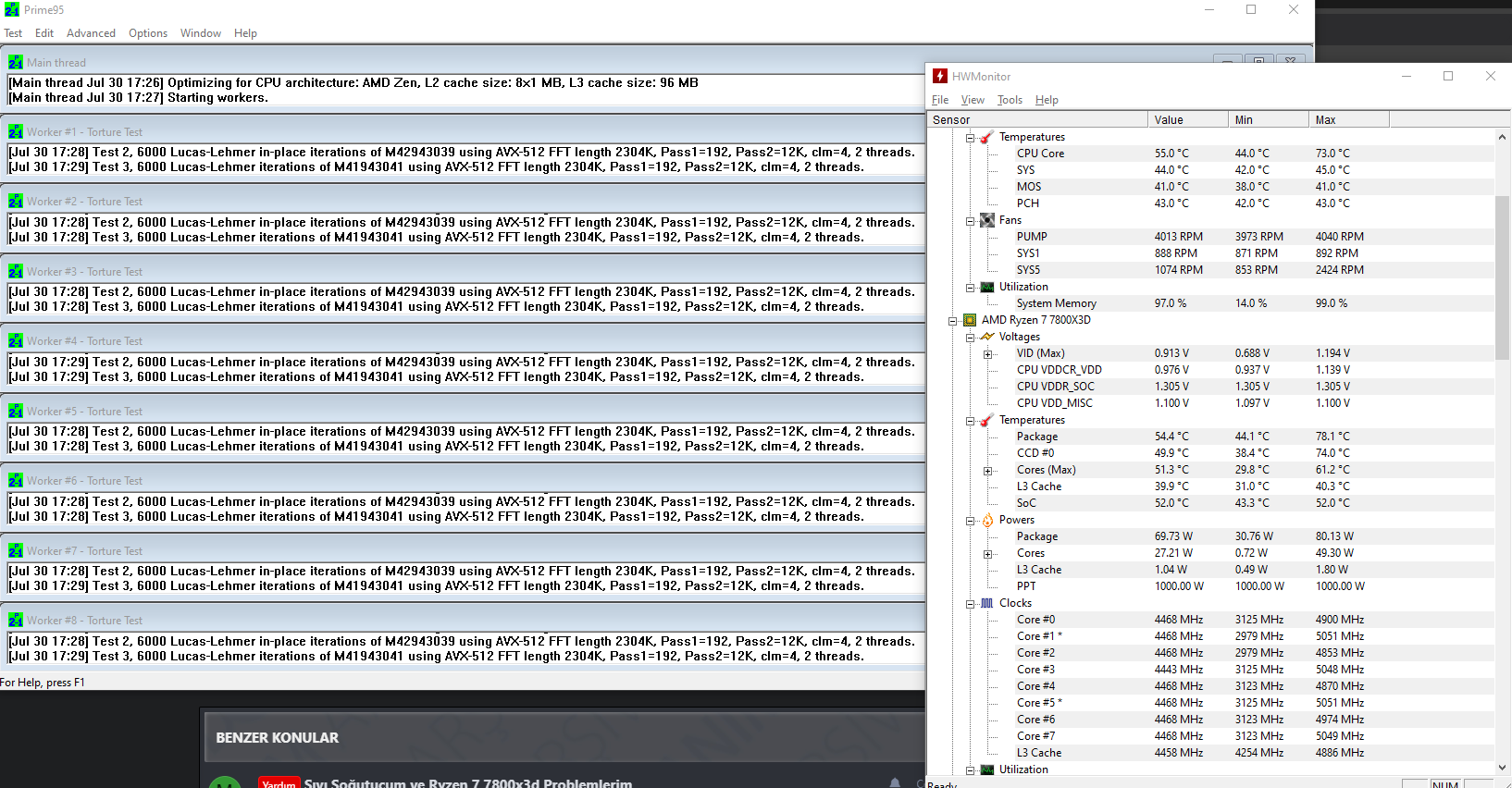This screenshot has height=788, width=1512.
Task: Click the Worker #5 Torture Test icon
Action: pos(16,411)
